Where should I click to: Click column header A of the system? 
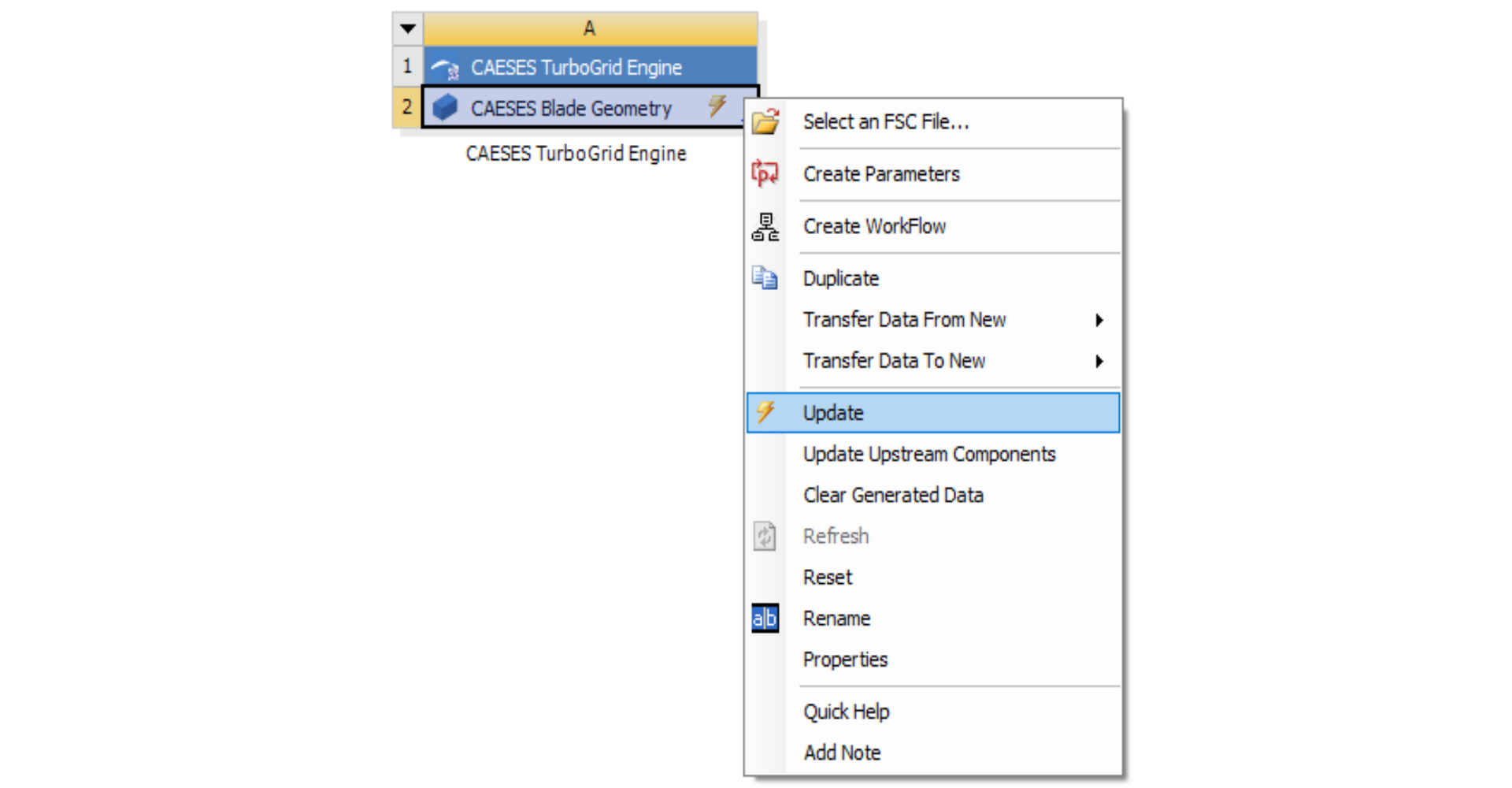(x=591, y=28)
